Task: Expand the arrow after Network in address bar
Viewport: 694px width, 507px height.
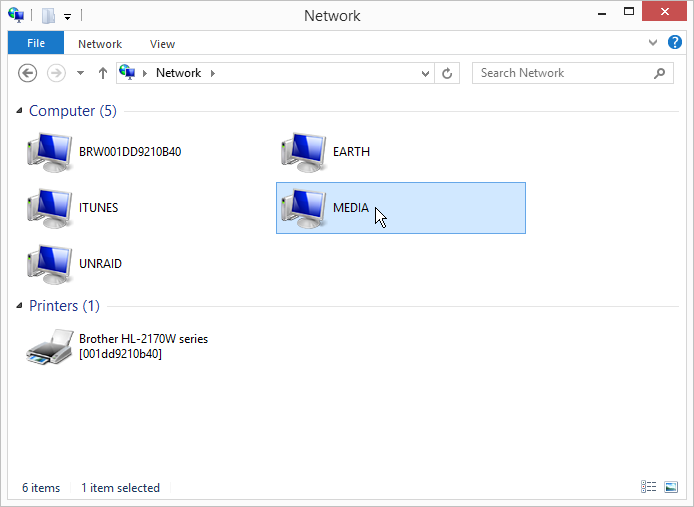Action: pyautogui.click(x=213, y=73)
